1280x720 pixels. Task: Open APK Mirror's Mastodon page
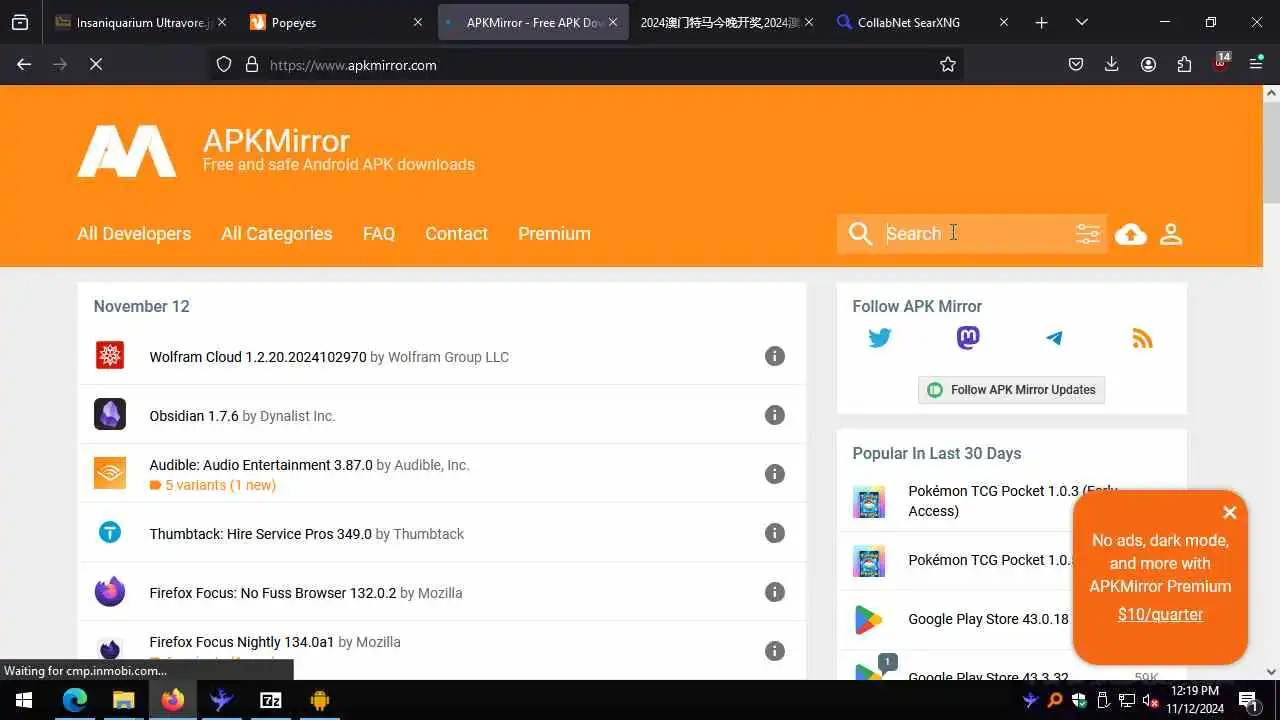[968, 338]
